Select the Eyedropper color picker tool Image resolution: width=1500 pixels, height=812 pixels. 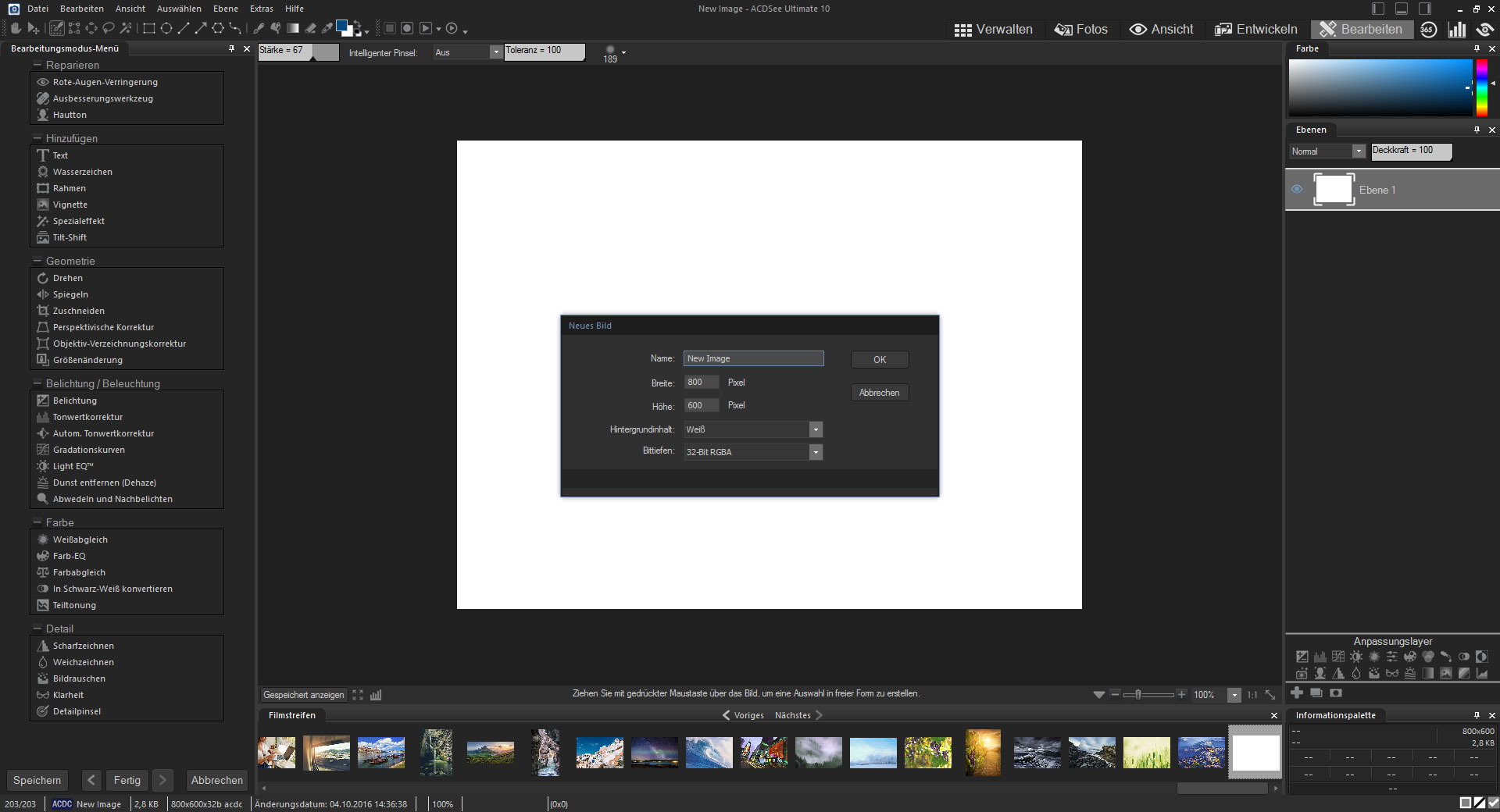tap(327, 29)
